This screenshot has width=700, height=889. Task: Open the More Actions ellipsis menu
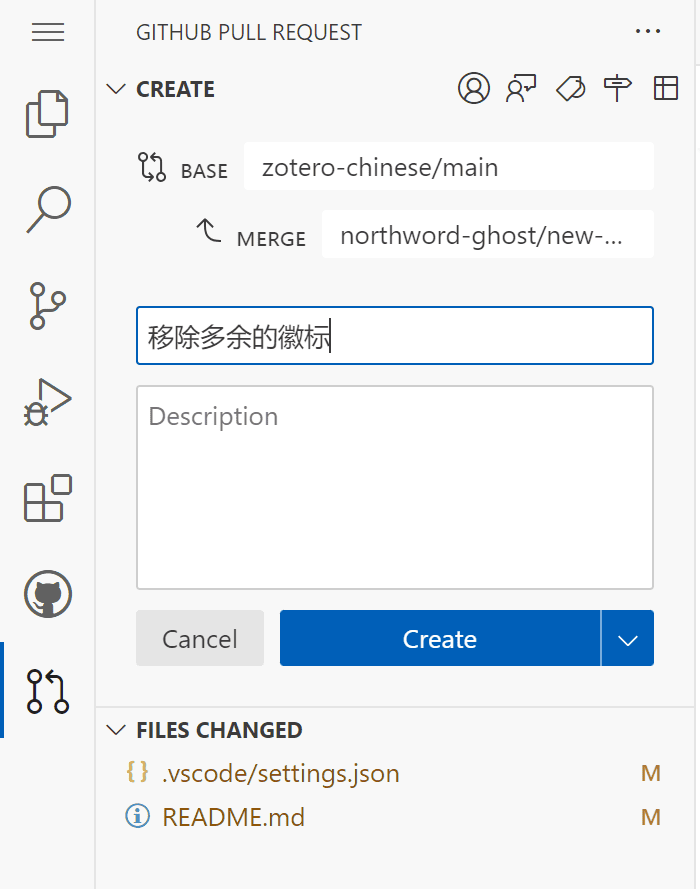coord(648,32)
